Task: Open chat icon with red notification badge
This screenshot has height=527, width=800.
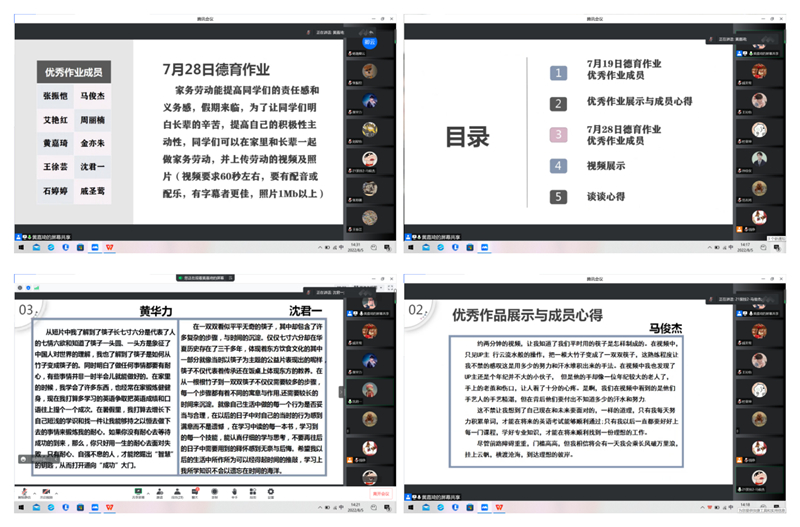Action: point(195,493)
